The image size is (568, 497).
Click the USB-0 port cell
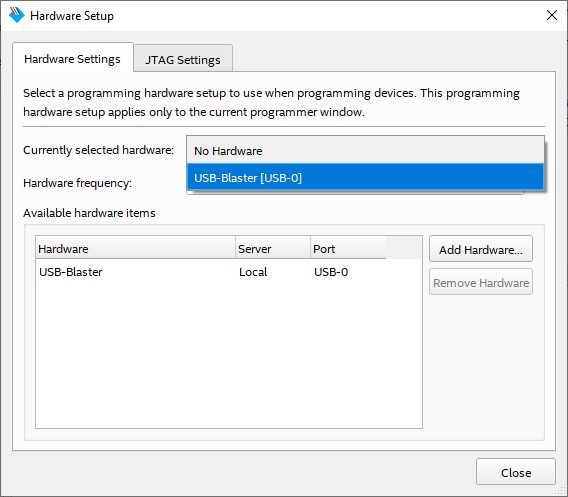(331, 272)
